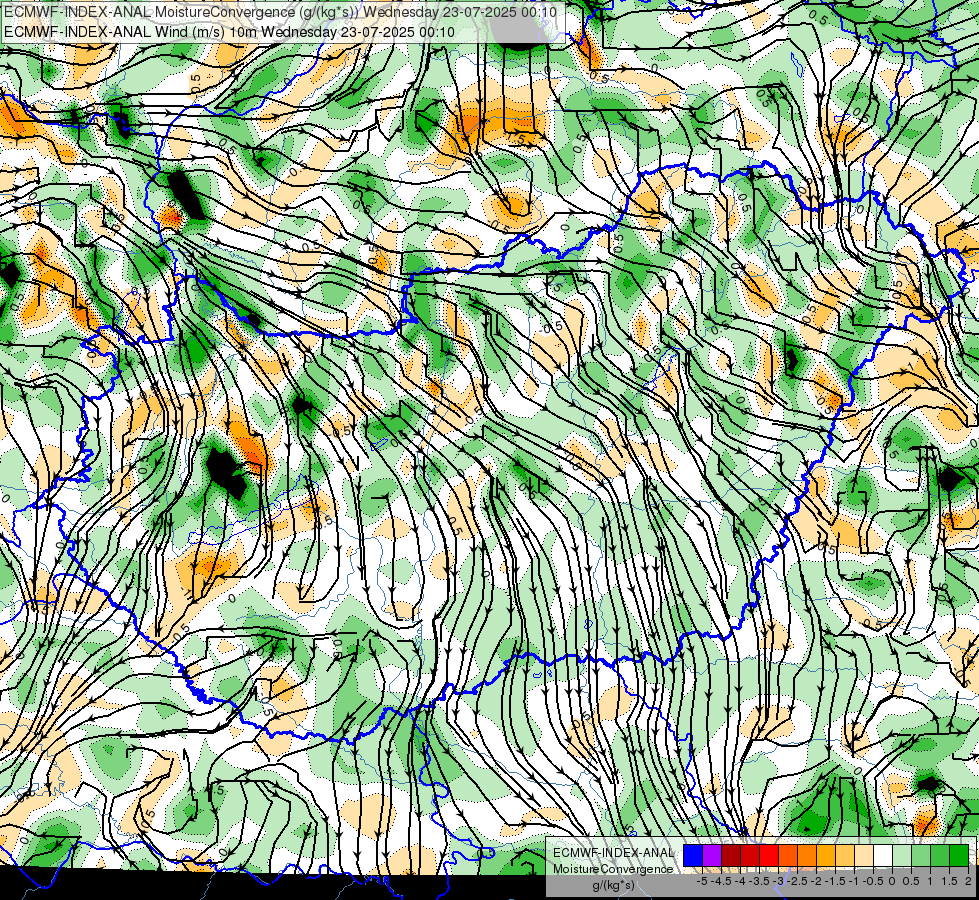Select the green swatch between 1 and 1.5
This screenshot has height=900, width=979.
[x=940, y=855]
